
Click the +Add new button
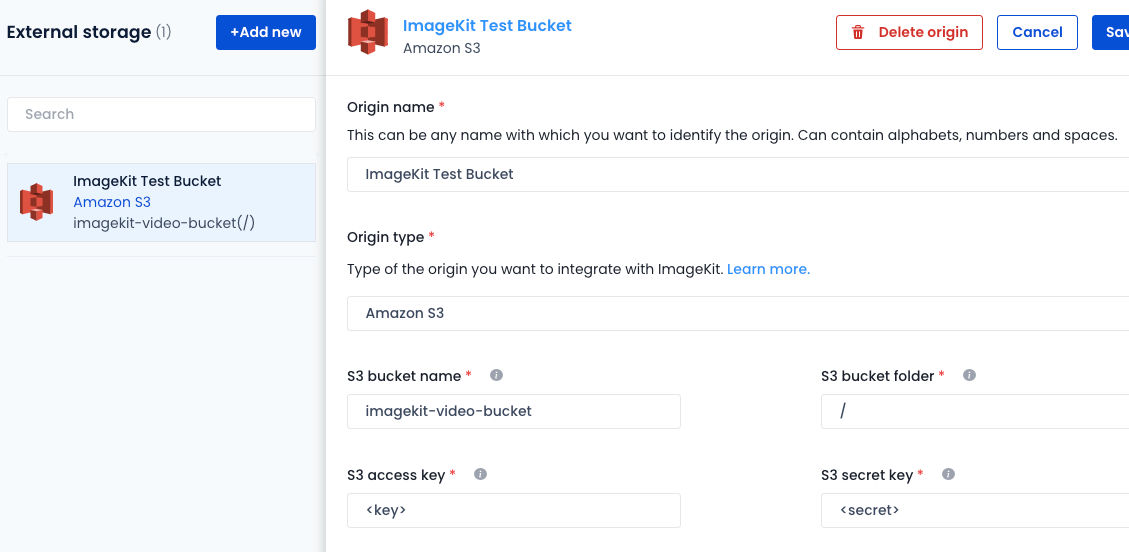point(266,32)
